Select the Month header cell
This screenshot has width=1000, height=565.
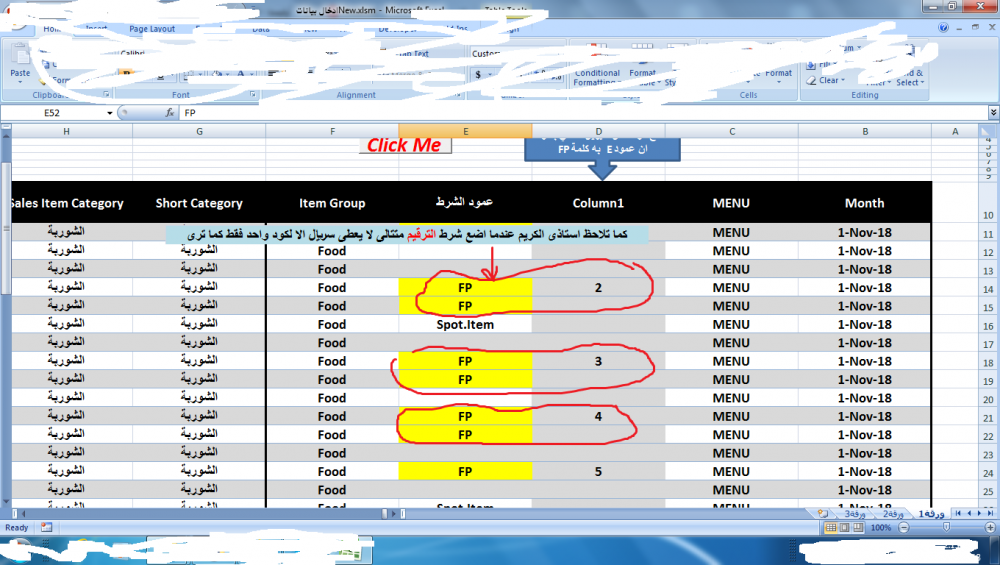click(x=865, y=203)
